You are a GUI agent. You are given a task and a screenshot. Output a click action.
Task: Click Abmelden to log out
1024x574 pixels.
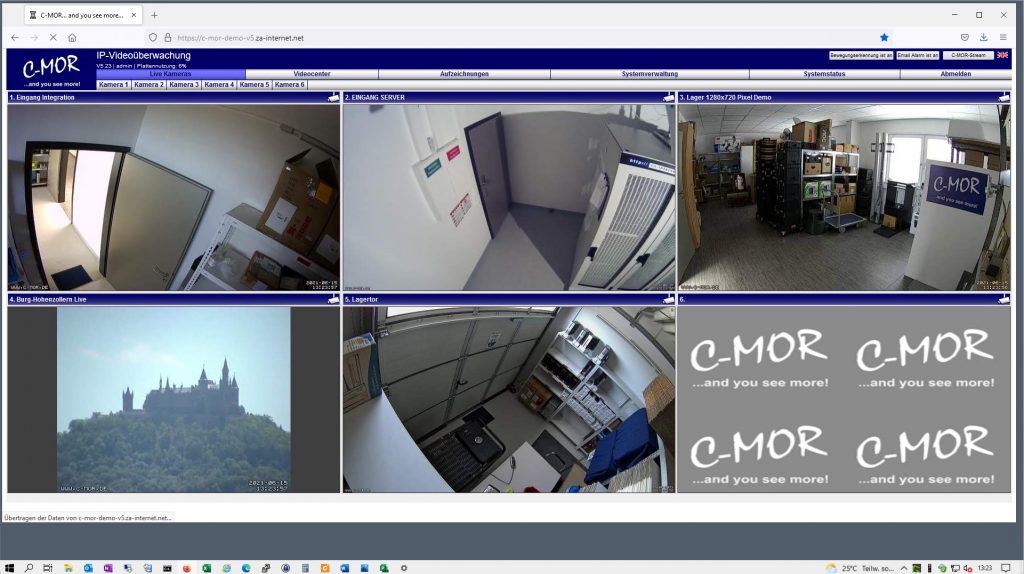(x=955, y=74)
